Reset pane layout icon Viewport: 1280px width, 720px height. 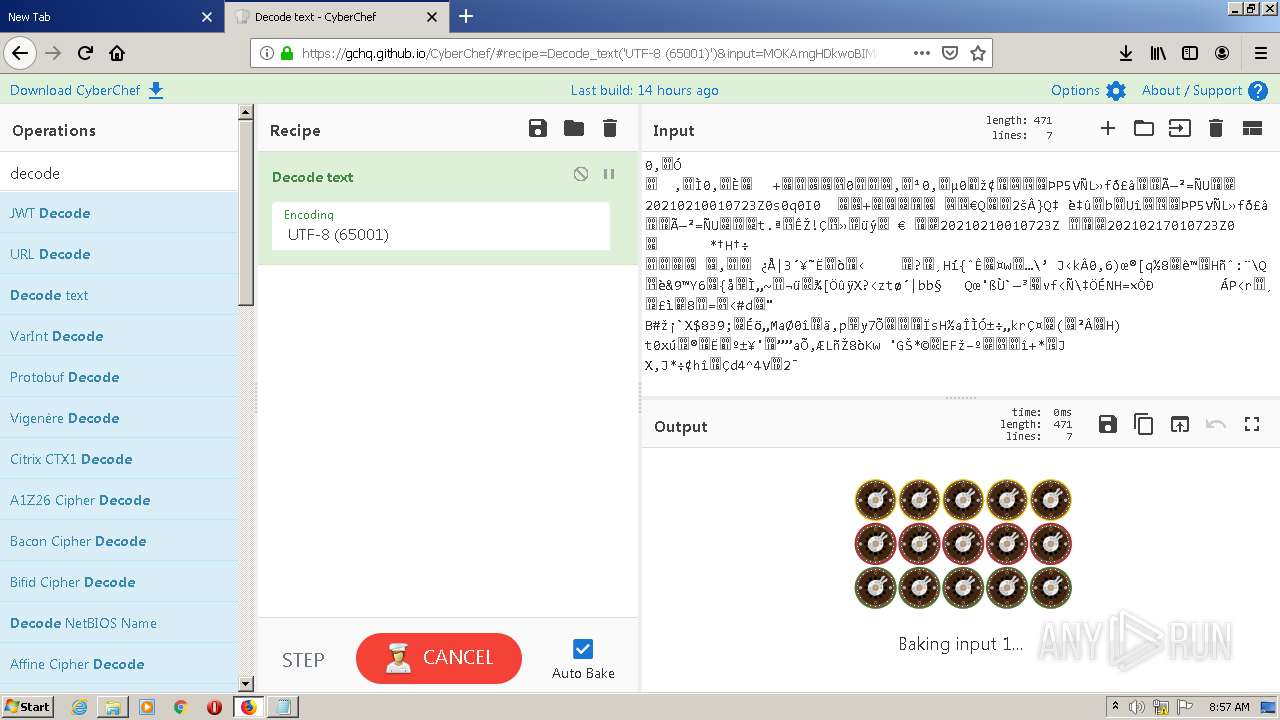(x=1252, y=128)
